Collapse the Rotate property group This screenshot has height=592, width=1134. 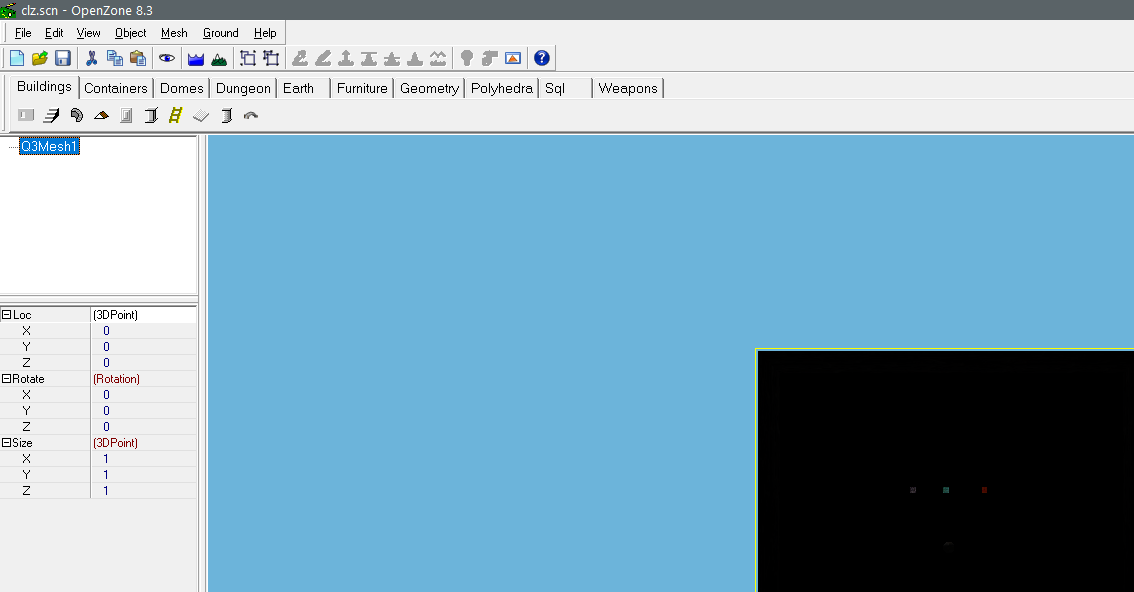click(x=6, y=379)
